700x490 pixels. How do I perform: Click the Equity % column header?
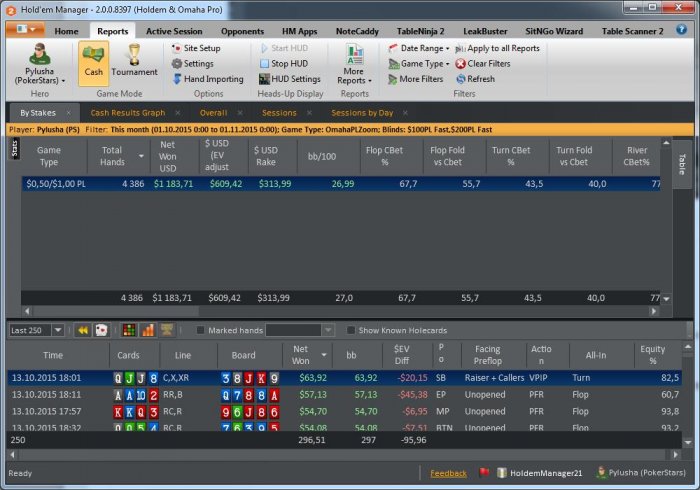click(x=658, y=355)
